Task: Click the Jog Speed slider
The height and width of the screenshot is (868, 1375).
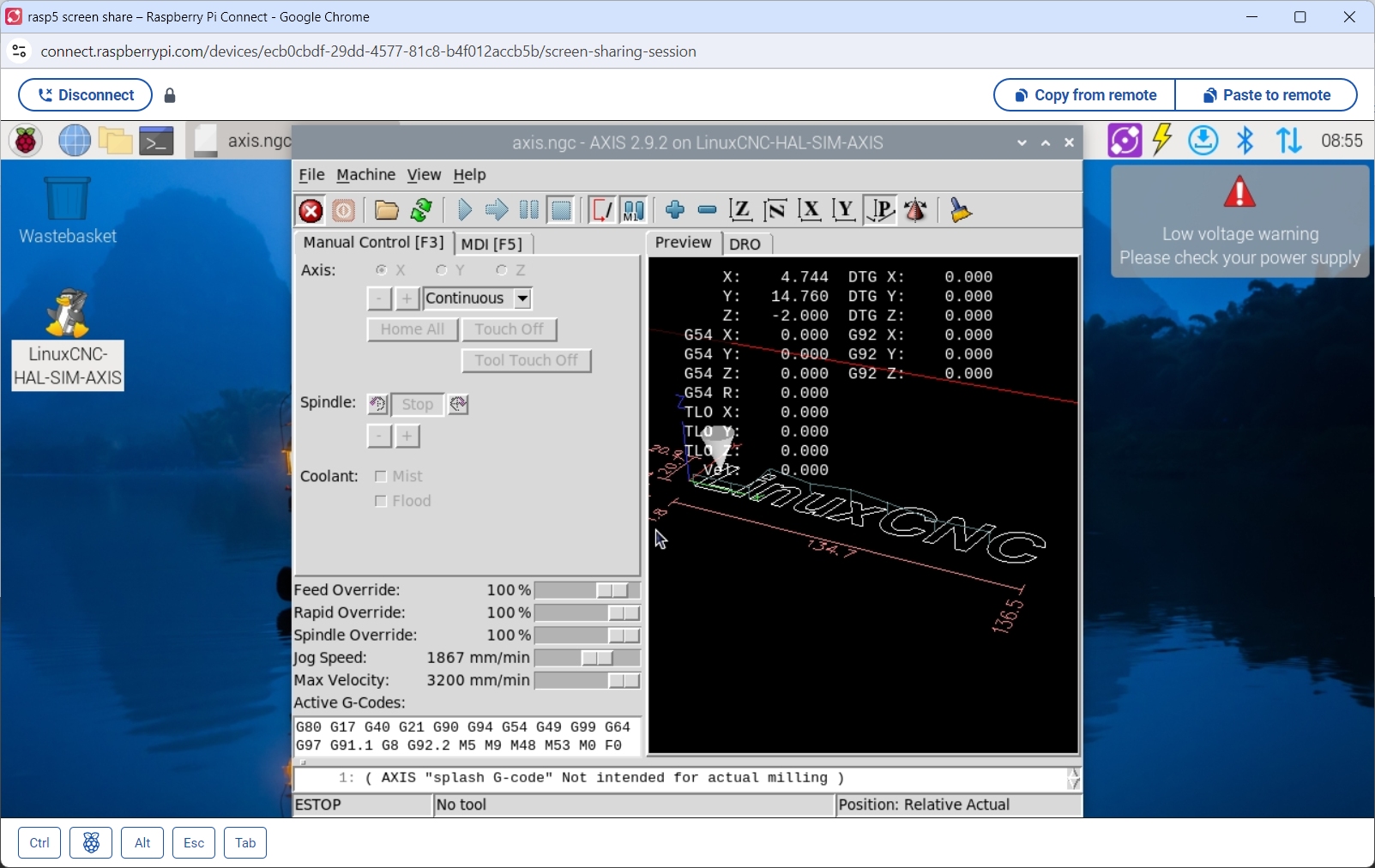Action: 588,658
